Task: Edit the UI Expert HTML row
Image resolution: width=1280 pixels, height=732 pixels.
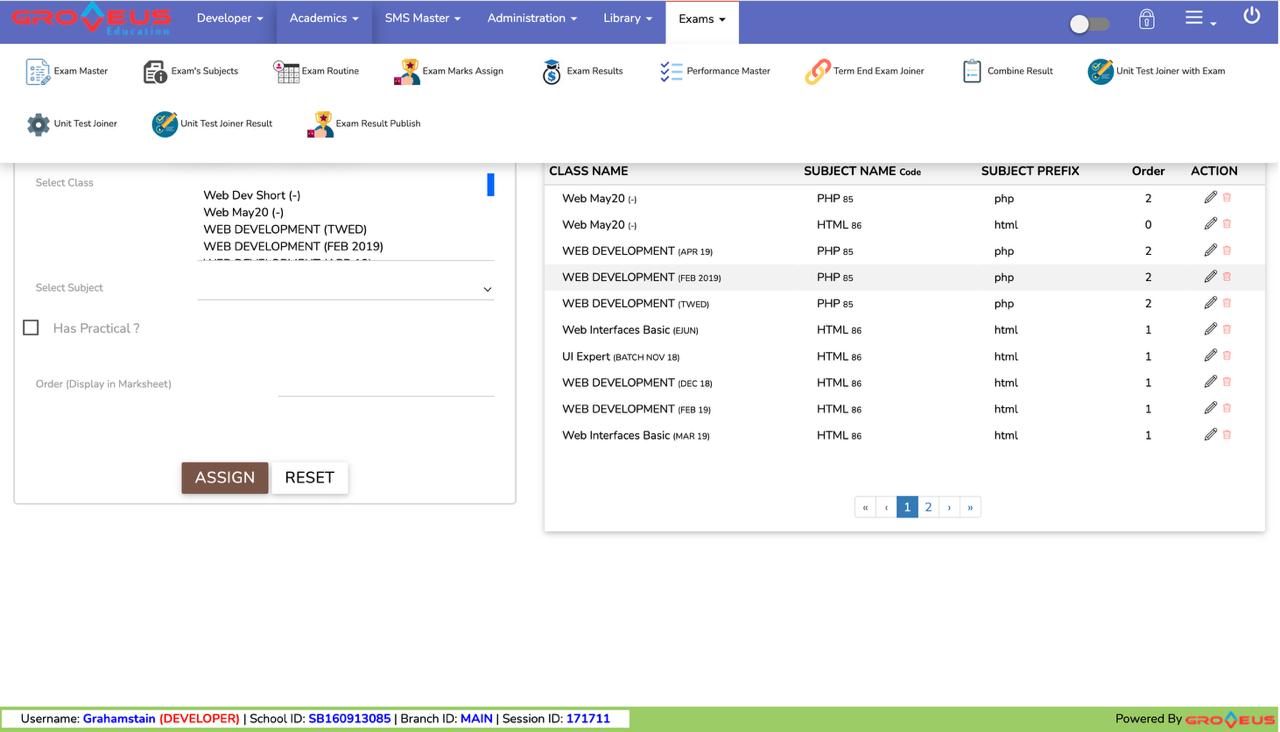Action: tap(1210, 355)
